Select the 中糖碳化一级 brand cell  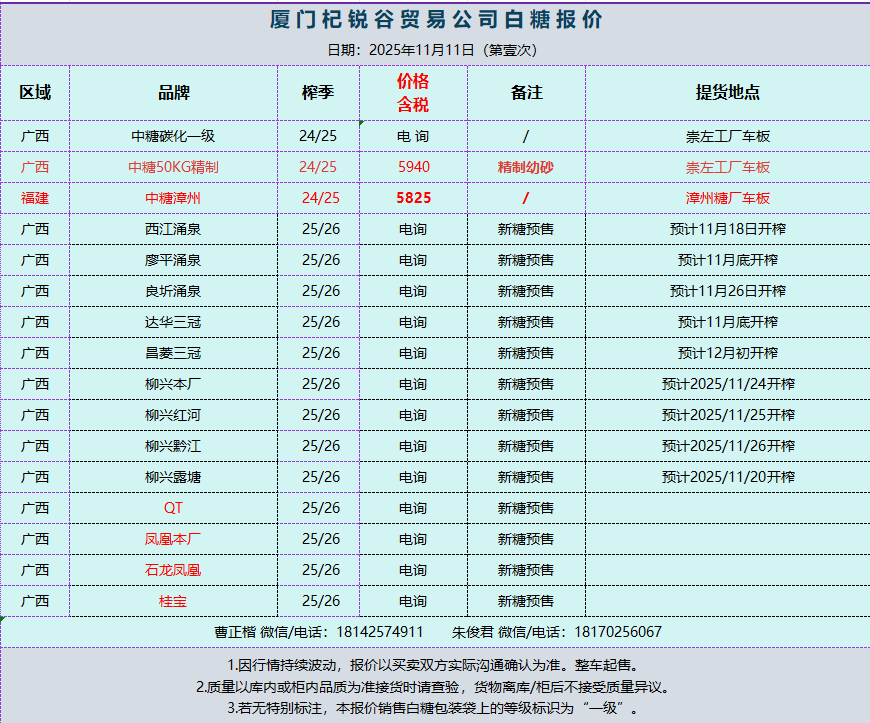click(174, 136)
